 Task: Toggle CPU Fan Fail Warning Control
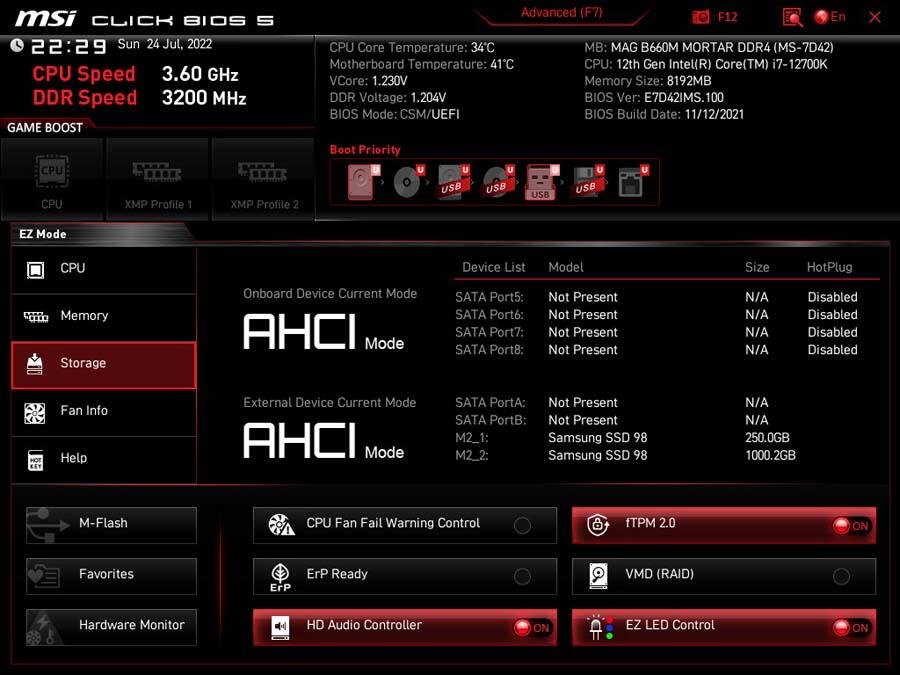[x=522, y=525]
